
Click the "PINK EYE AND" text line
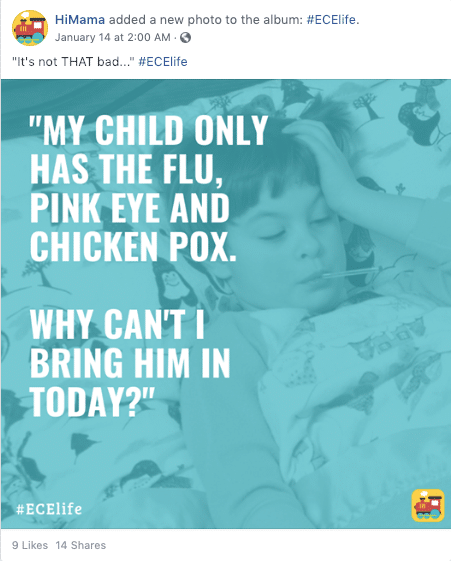point(130,208)
